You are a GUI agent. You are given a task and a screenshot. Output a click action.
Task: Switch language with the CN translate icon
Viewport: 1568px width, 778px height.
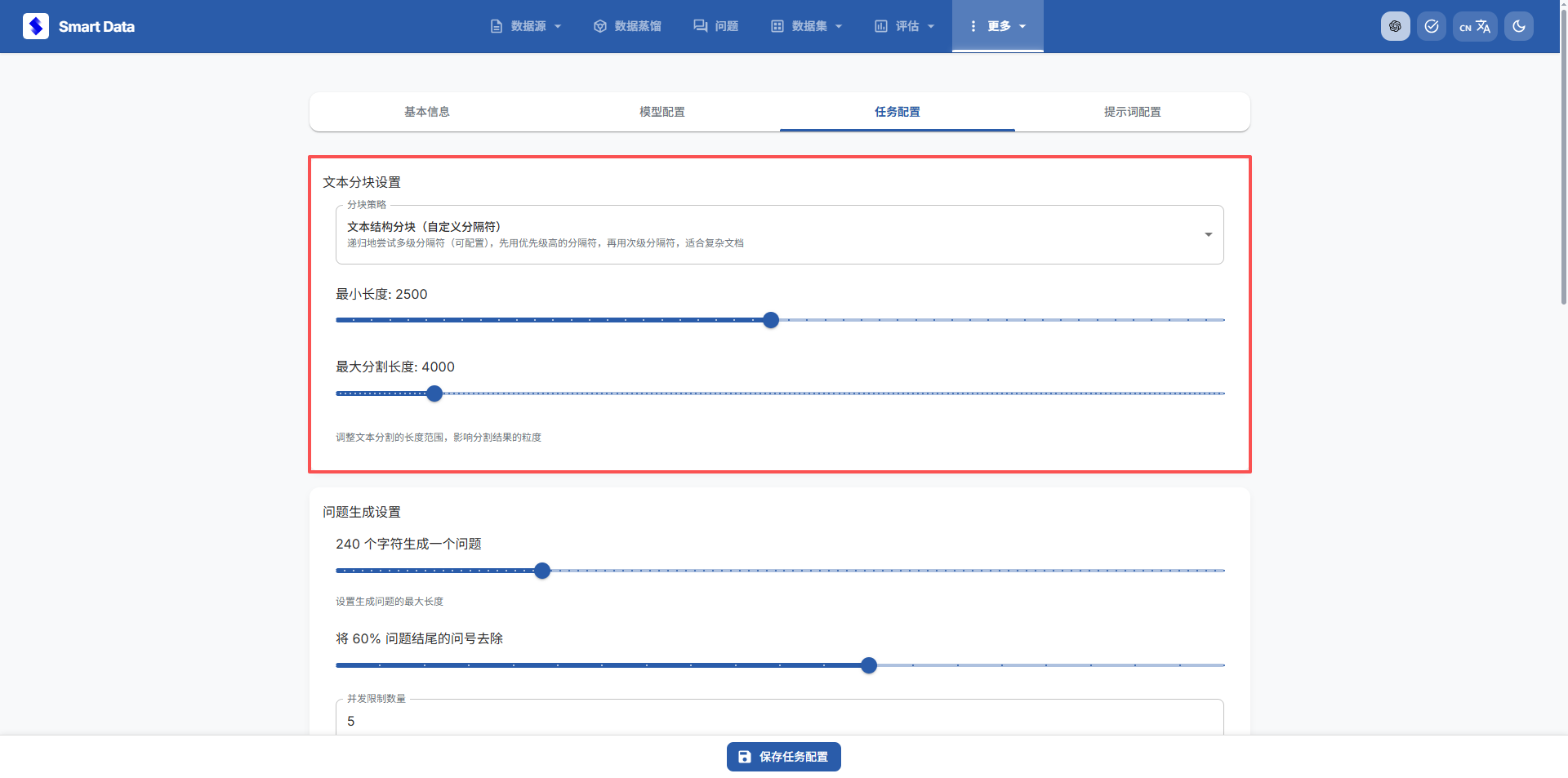tap(1474, 26)
